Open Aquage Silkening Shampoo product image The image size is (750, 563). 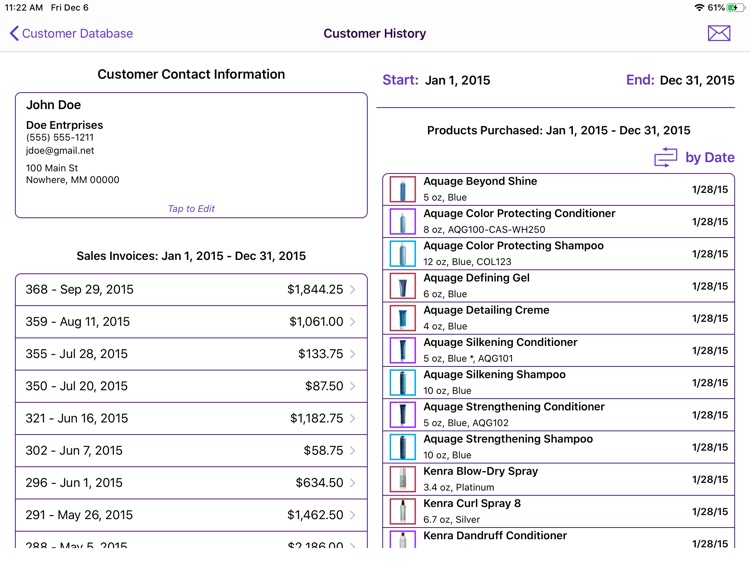tap(402, 383)
